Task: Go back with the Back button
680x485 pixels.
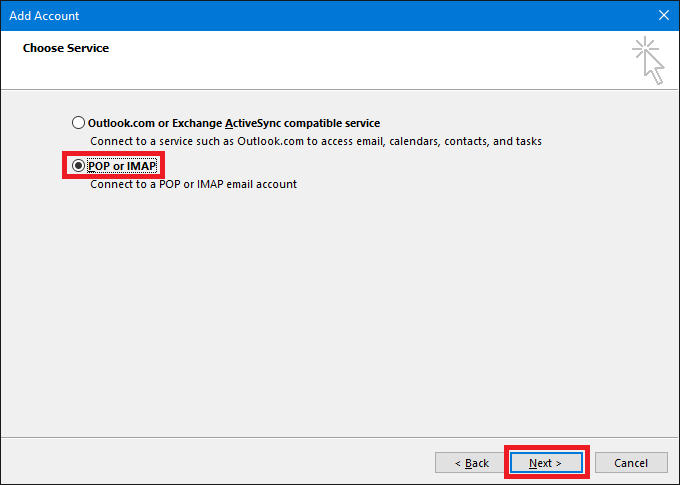Action: point(470,463)
